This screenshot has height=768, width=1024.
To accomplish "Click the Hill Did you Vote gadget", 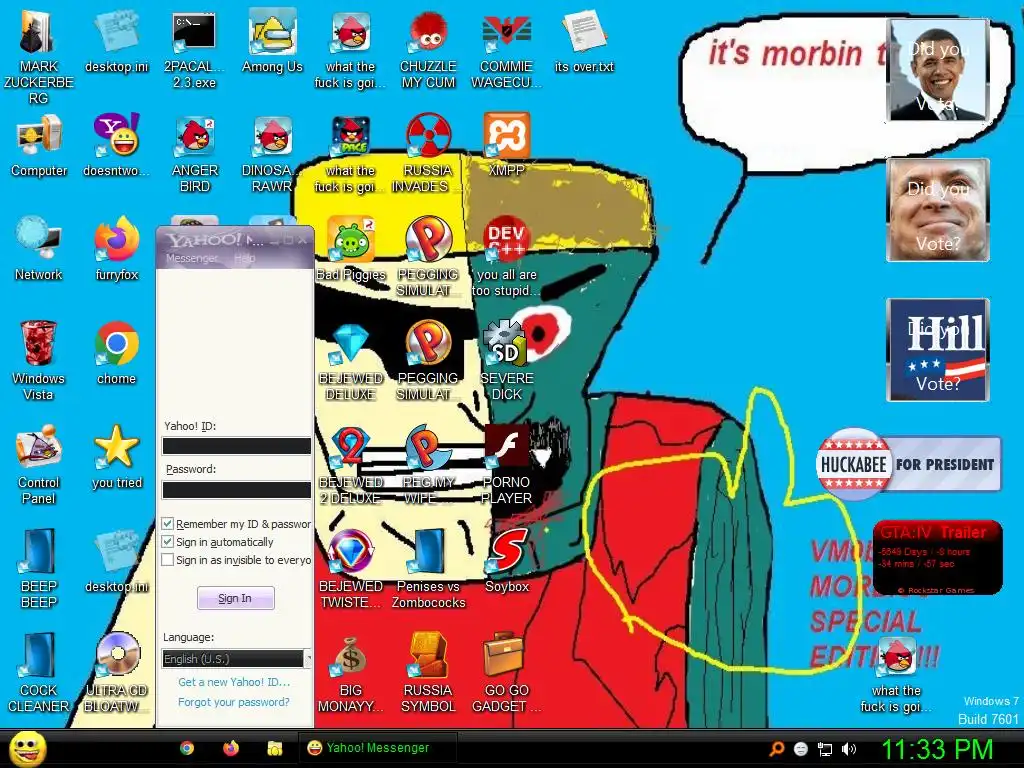I will pyautogui.click(x=938, y=349).
